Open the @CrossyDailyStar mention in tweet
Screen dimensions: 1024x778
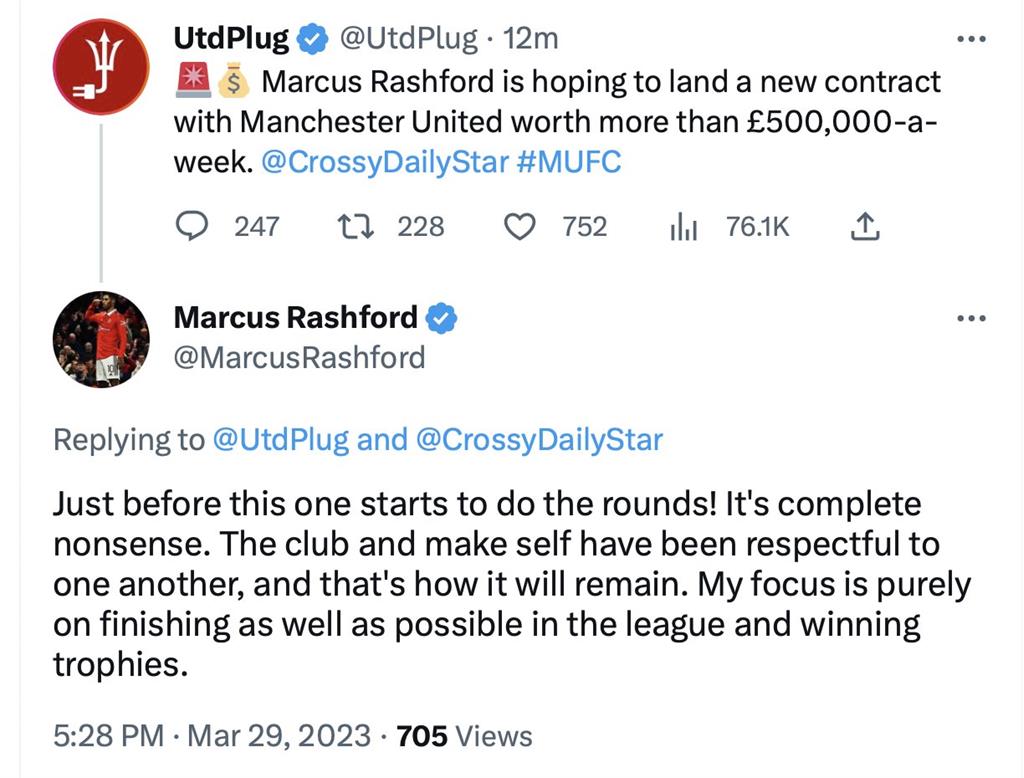pyautogui.click(x=384, y=162)
